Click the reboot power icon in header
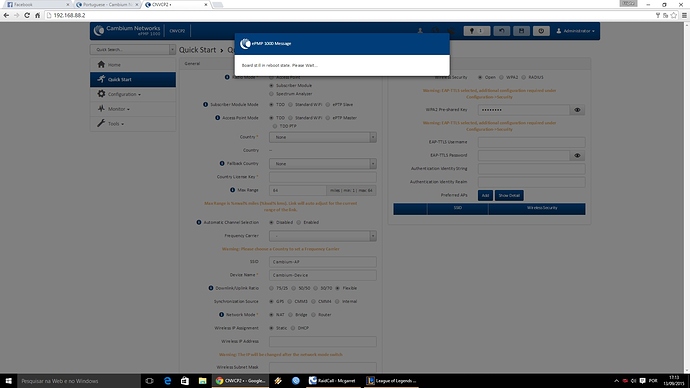 tap(541, 31)
